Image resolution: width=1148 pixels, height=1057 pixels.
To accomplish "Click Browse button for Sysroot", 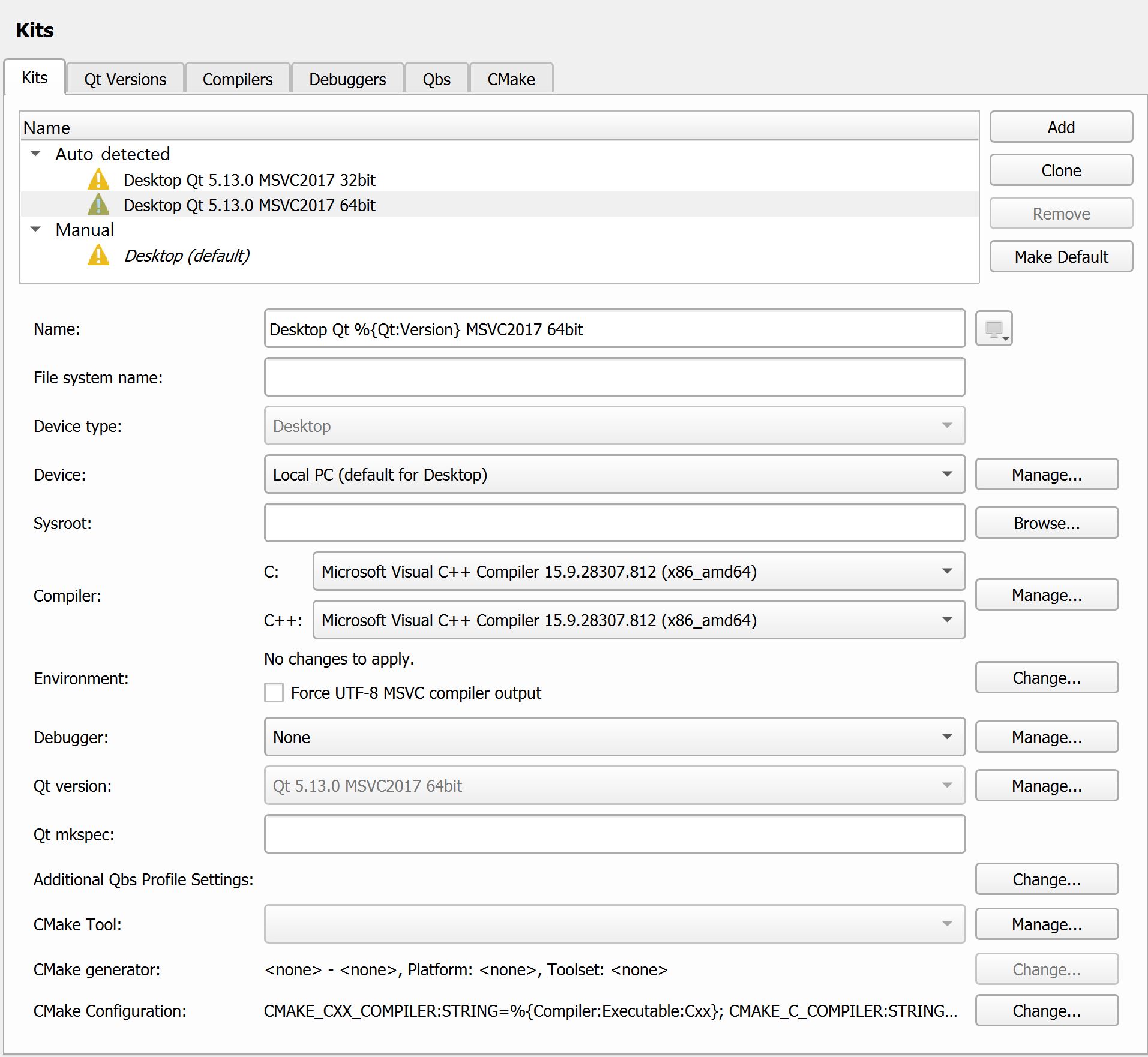I will pyautogui.click(x=1046, y=523).
